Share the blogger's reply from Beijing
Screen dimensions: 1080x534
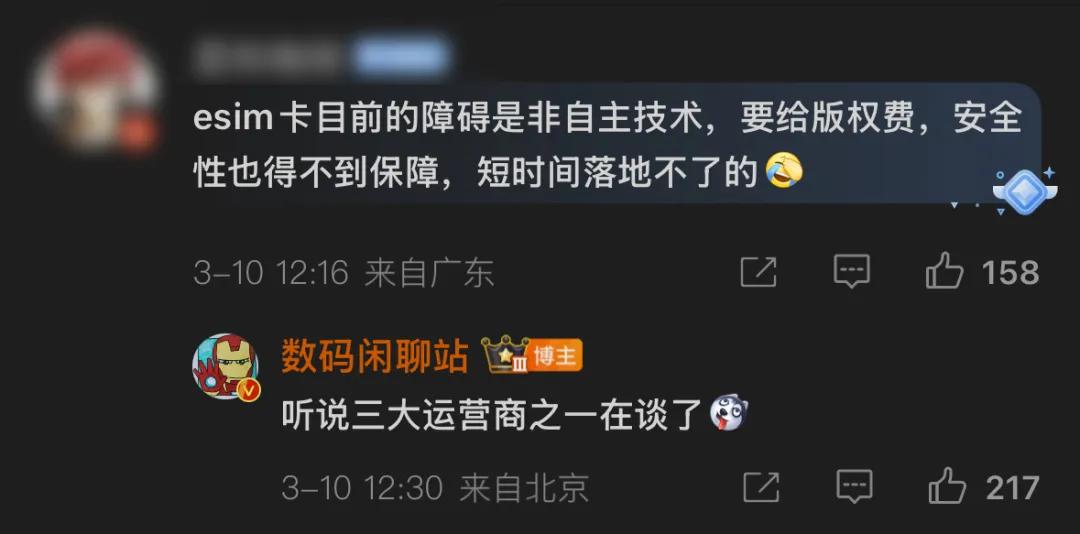click(761, 487)
